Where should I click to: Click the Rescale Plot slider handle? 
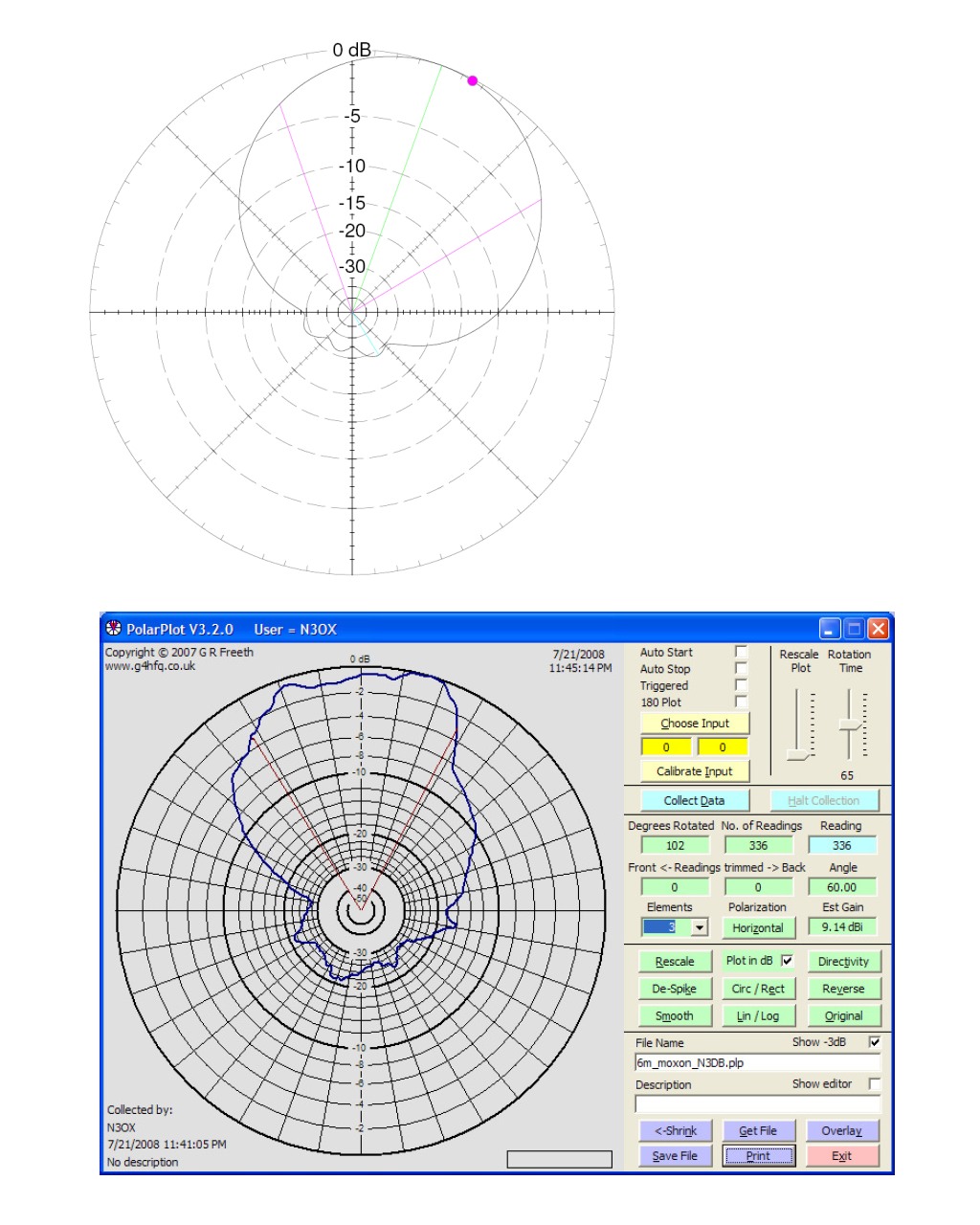click(x=797, y=755)
